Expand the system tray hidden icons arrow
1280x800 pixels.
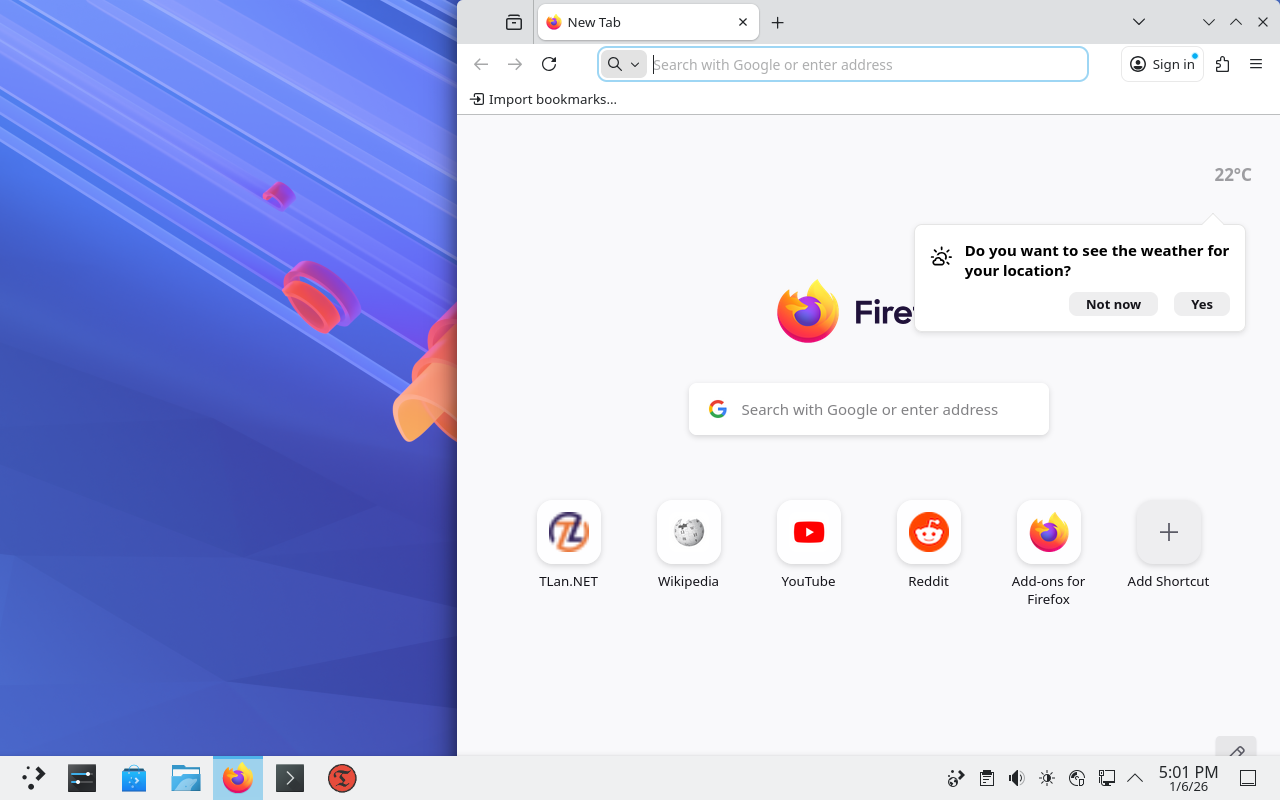click(x=1135, y=778)
